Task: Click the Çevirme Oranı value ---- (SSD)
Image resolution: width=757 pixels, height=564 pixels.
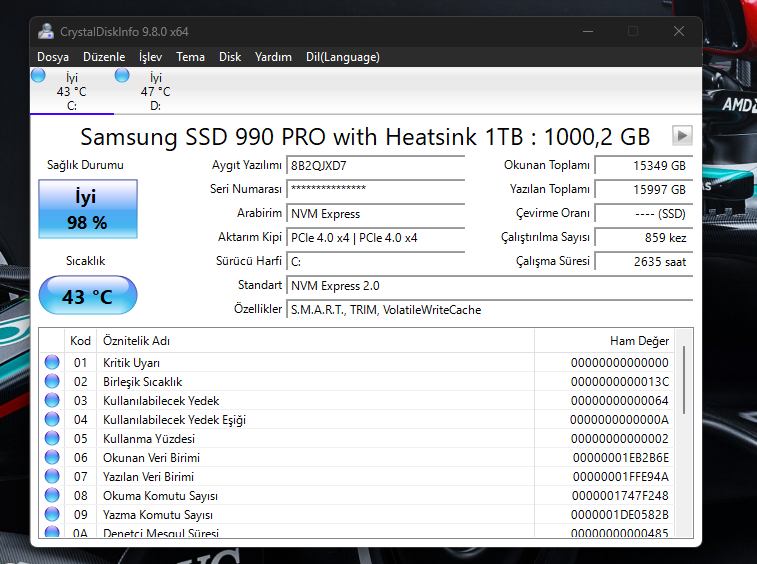Action: (644, 213)
